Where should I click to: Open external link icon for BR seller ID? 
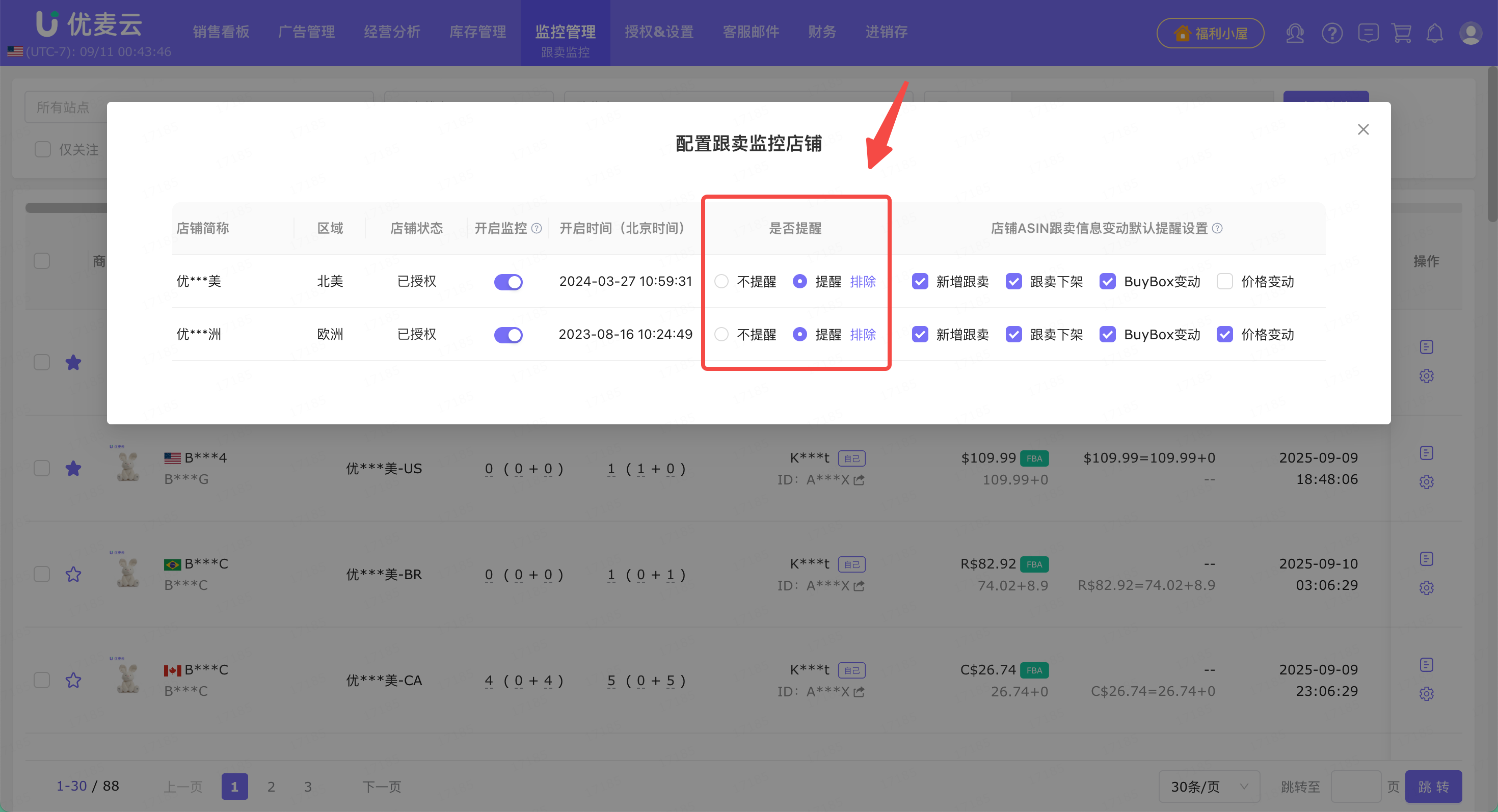(x=859, y=586)
